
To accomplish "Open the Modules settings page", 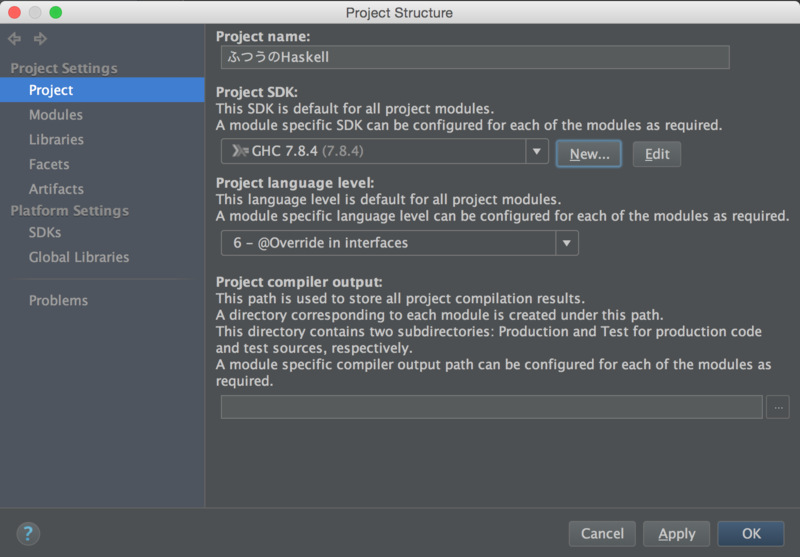I will click(56, 115).
